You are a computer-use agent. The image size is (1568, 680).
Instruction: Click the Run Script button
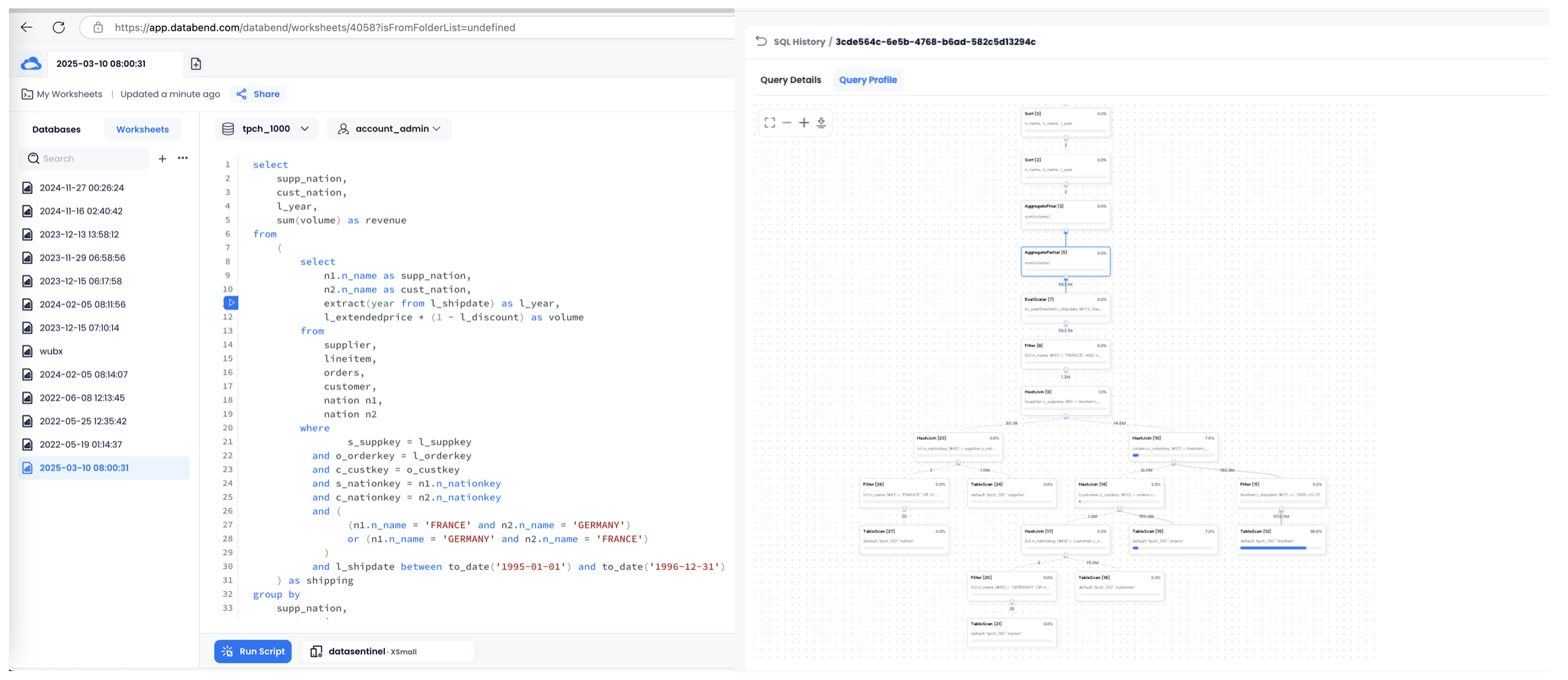253,652
